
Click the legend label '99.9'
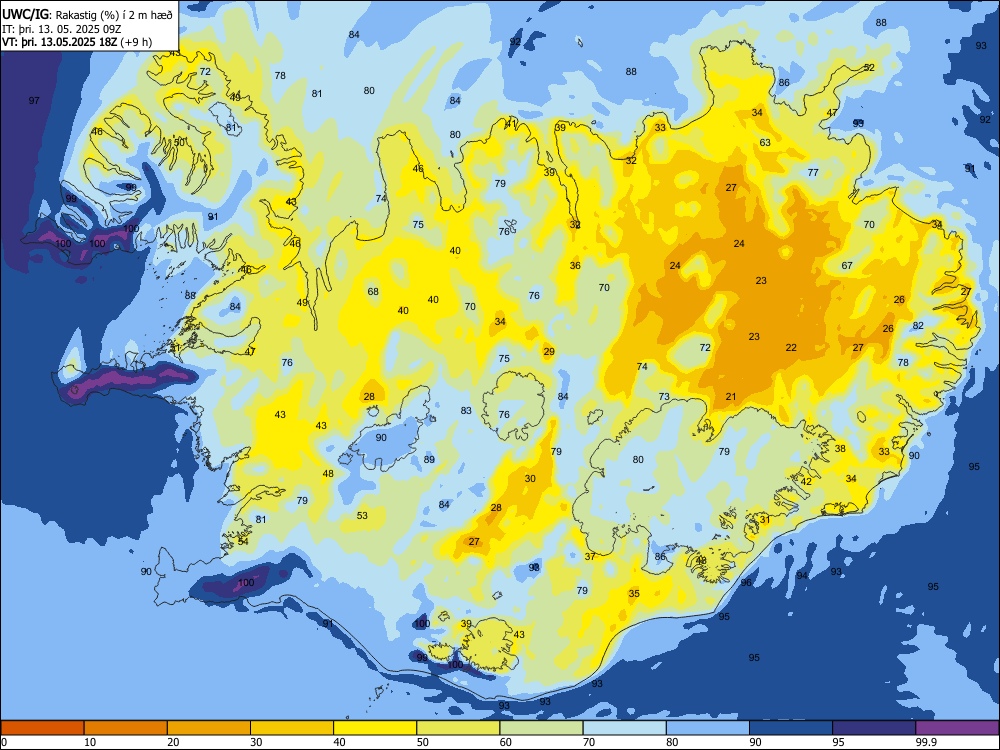[925, 742]
